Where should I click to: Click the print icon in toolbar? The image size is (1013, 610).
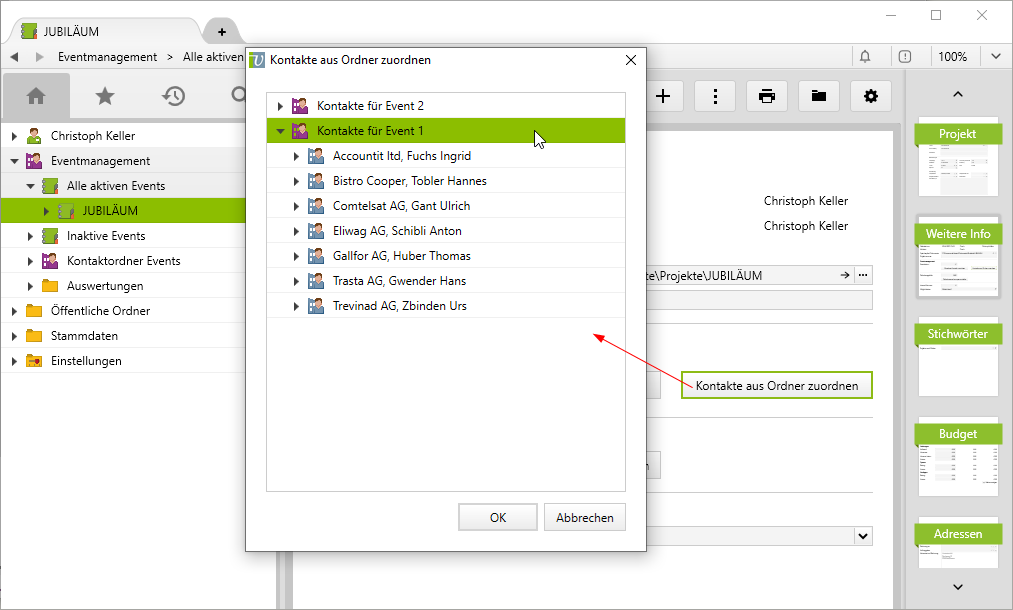(767, 96)
